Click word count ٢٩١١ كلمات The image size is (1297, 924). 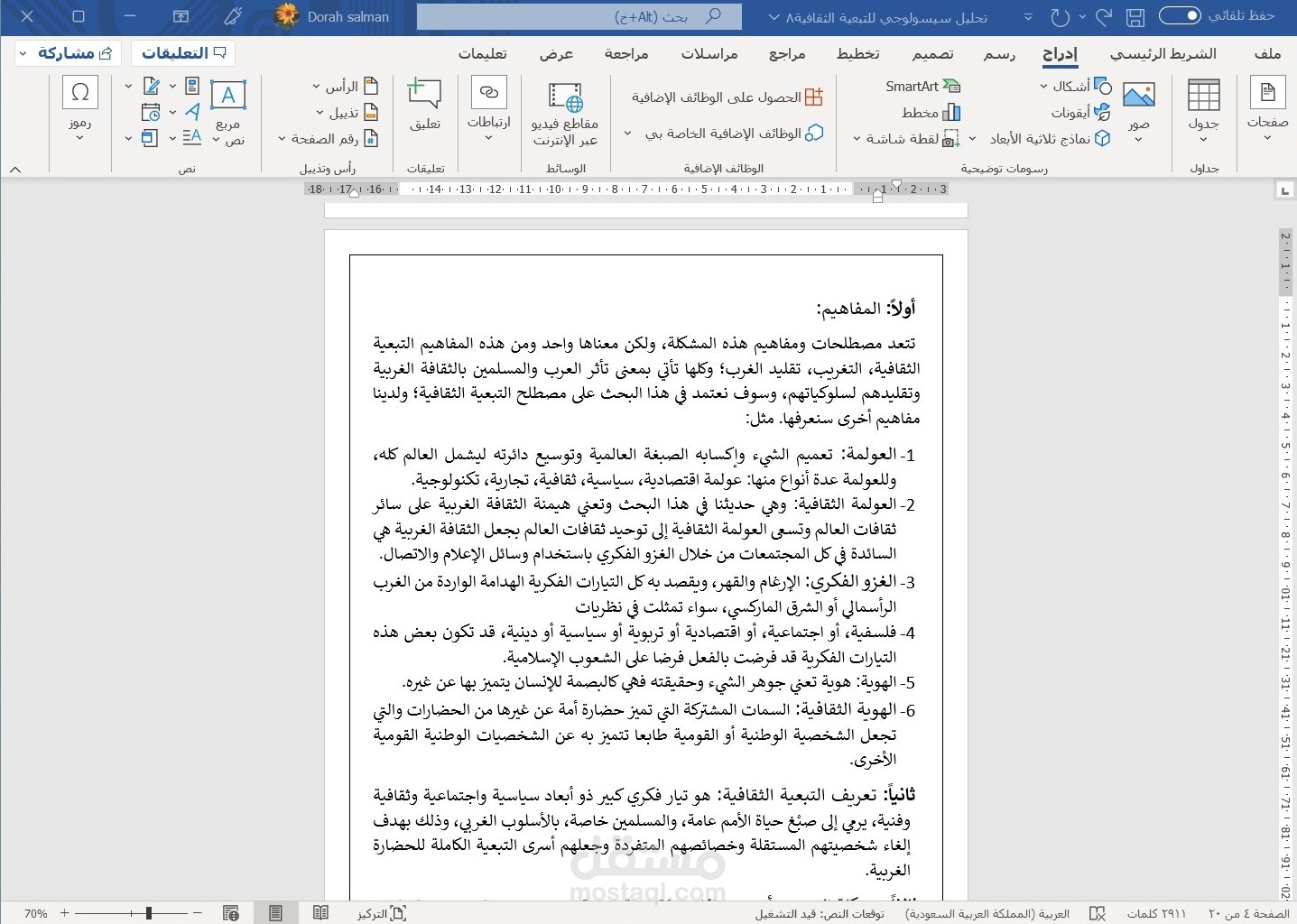[1156, 913]
